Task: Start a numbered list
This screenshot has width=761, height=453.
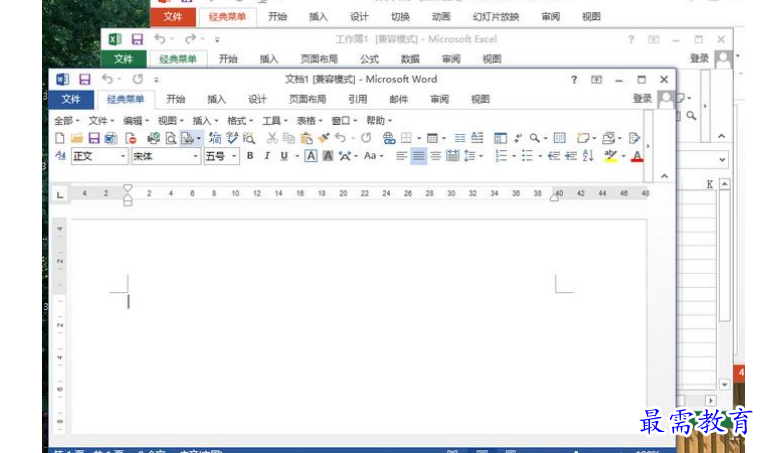Action: [501, 156]
